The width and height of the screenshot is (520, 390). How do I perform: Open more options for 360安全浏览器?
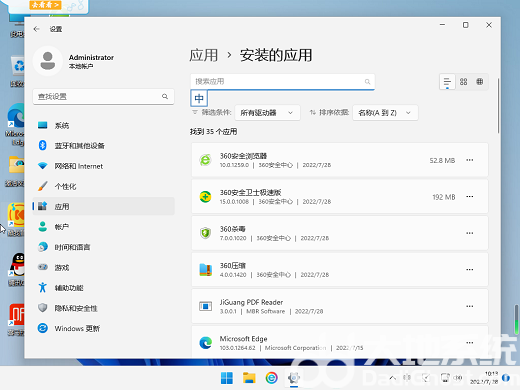coord(470,160)
